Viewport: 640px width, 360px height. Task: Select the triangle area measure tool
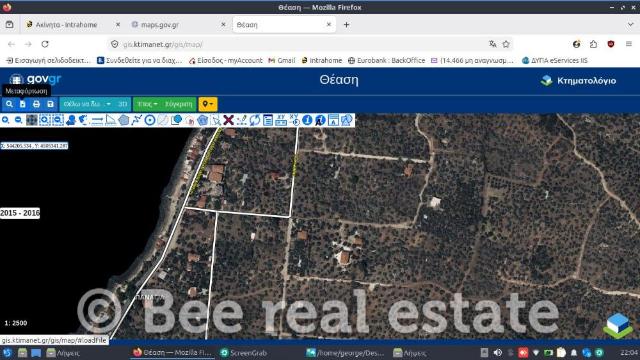click(110, 120)
